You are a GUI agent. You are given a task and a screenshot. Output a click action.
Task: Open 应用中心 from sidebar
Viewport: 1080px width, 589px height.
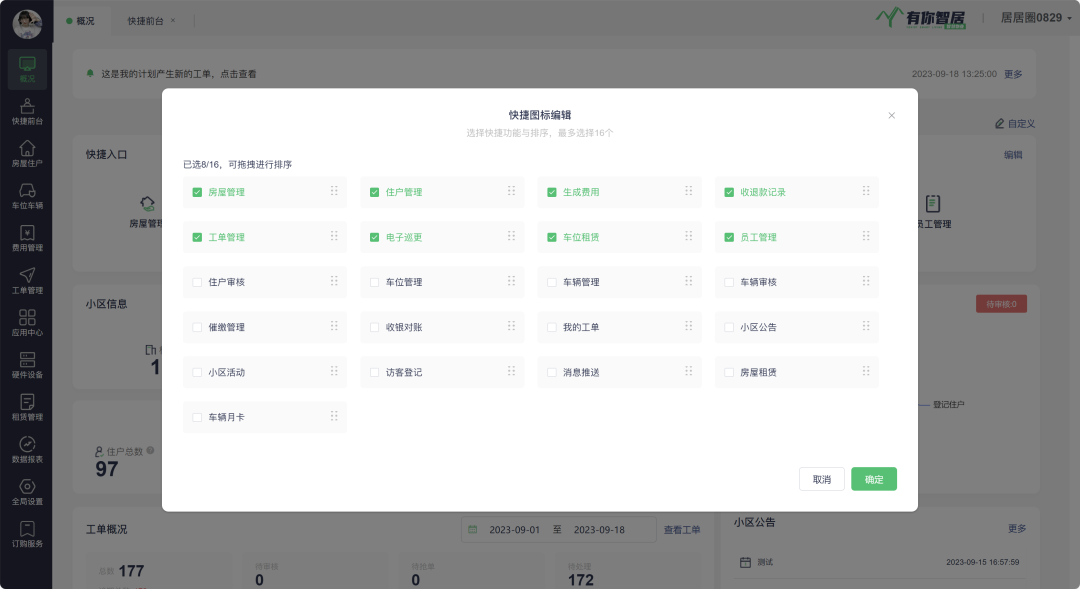point(27,323)
